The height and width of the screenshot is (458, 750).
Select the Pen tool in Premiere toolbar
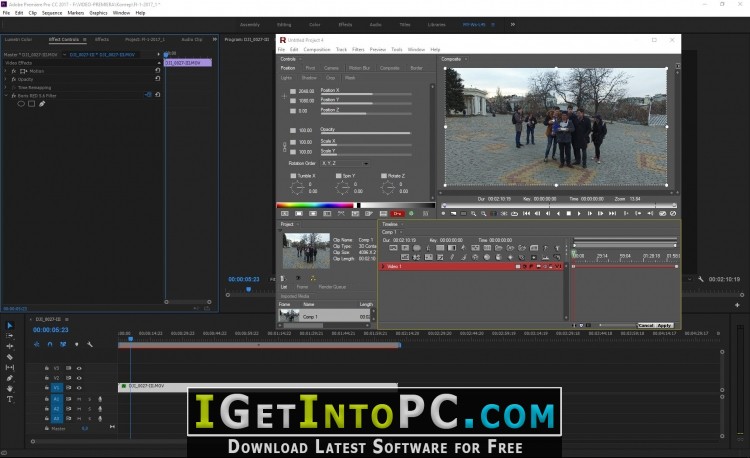pos(10,378)
